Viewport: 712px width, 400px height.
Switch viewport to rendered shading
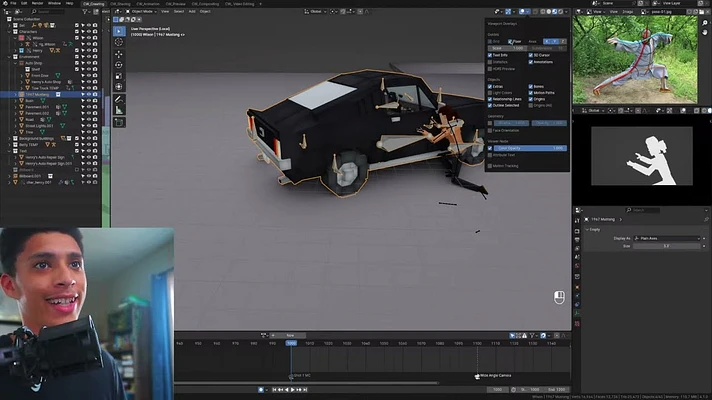coord(560,11)
